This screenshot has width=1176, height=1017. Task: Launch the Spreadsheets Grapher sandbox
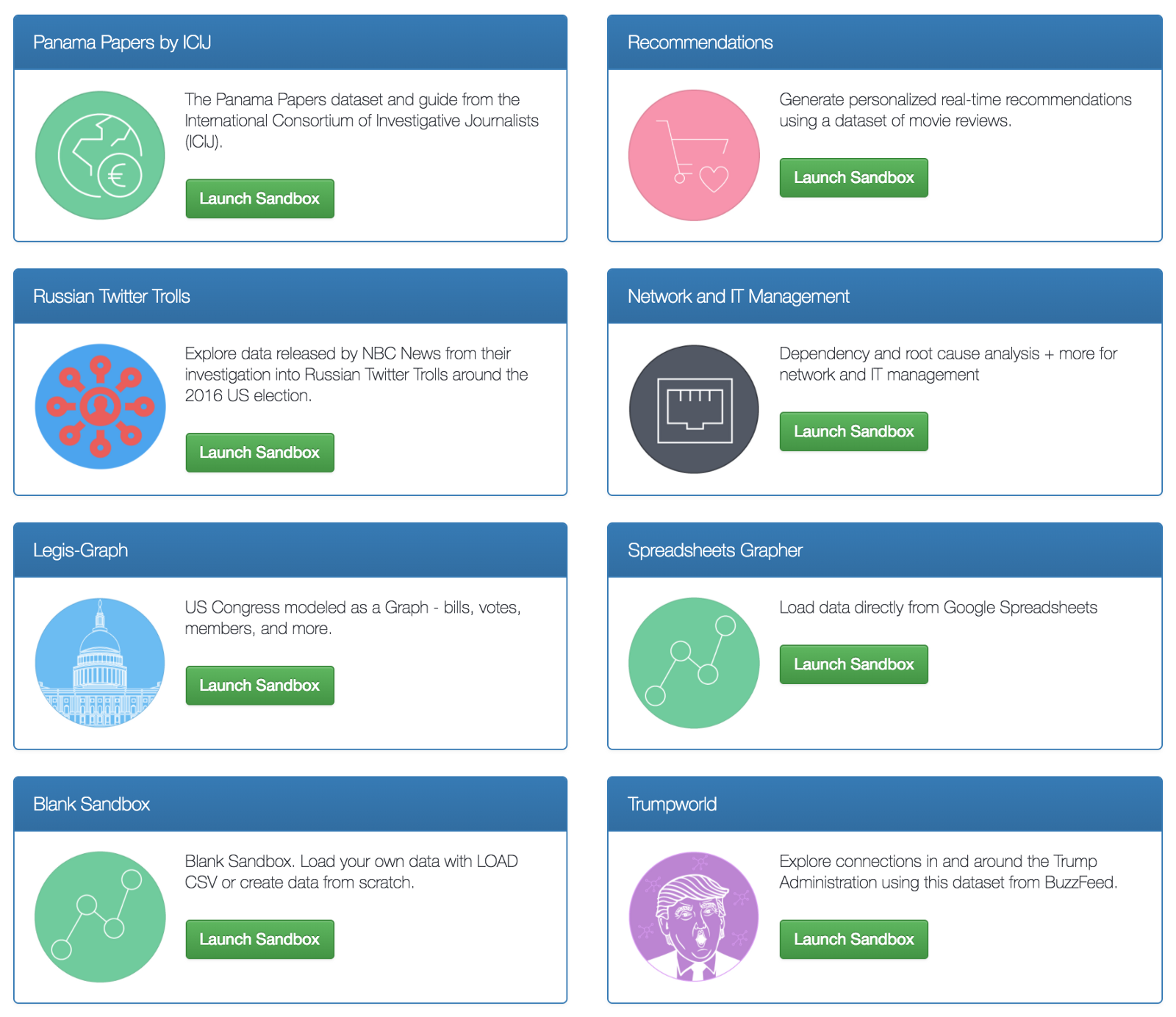tap(853, 664)
